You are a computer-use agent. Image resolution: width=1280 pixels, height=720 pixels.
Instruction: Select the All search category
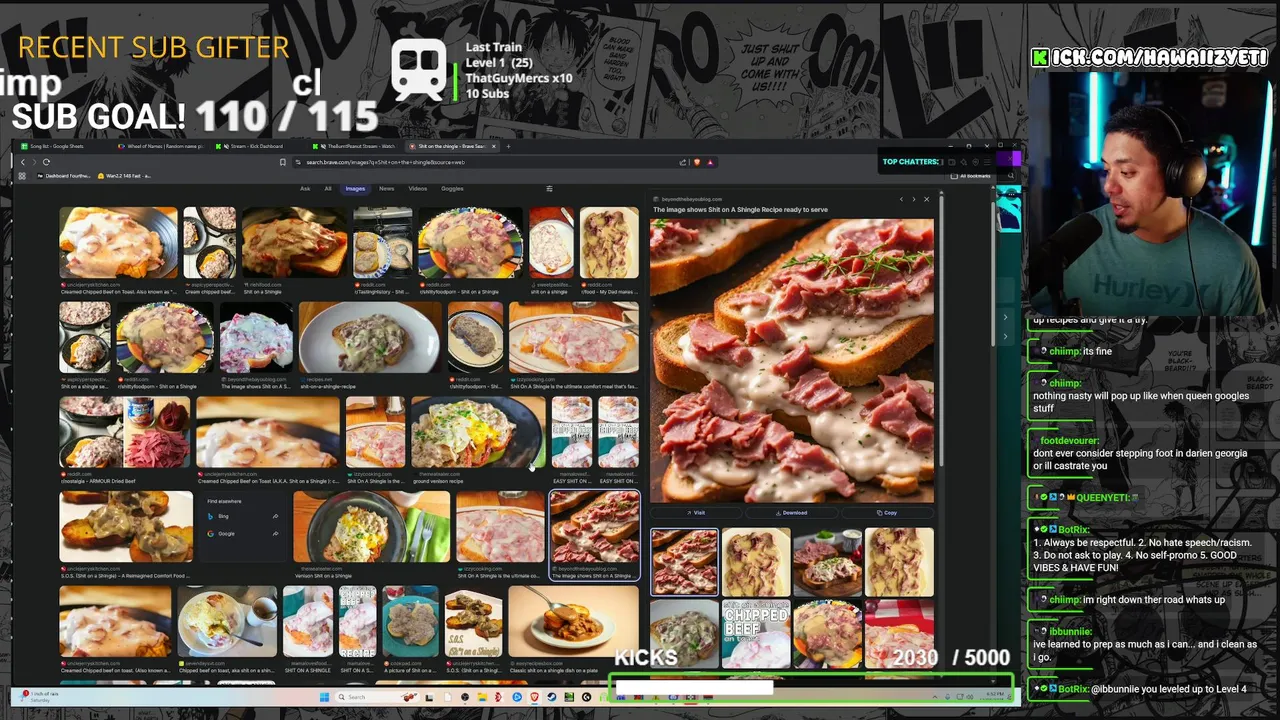(x=328, y=188)
